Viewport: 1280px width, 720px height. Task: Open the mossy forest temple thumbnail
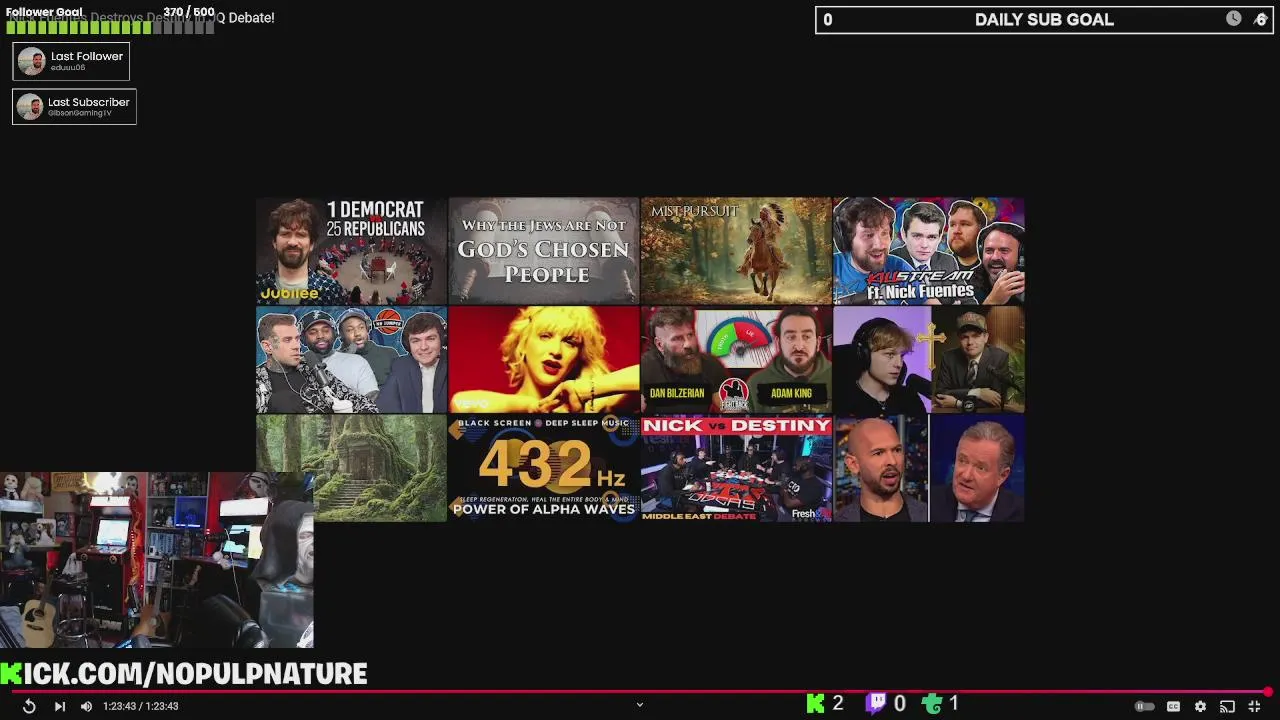(351, 468)
